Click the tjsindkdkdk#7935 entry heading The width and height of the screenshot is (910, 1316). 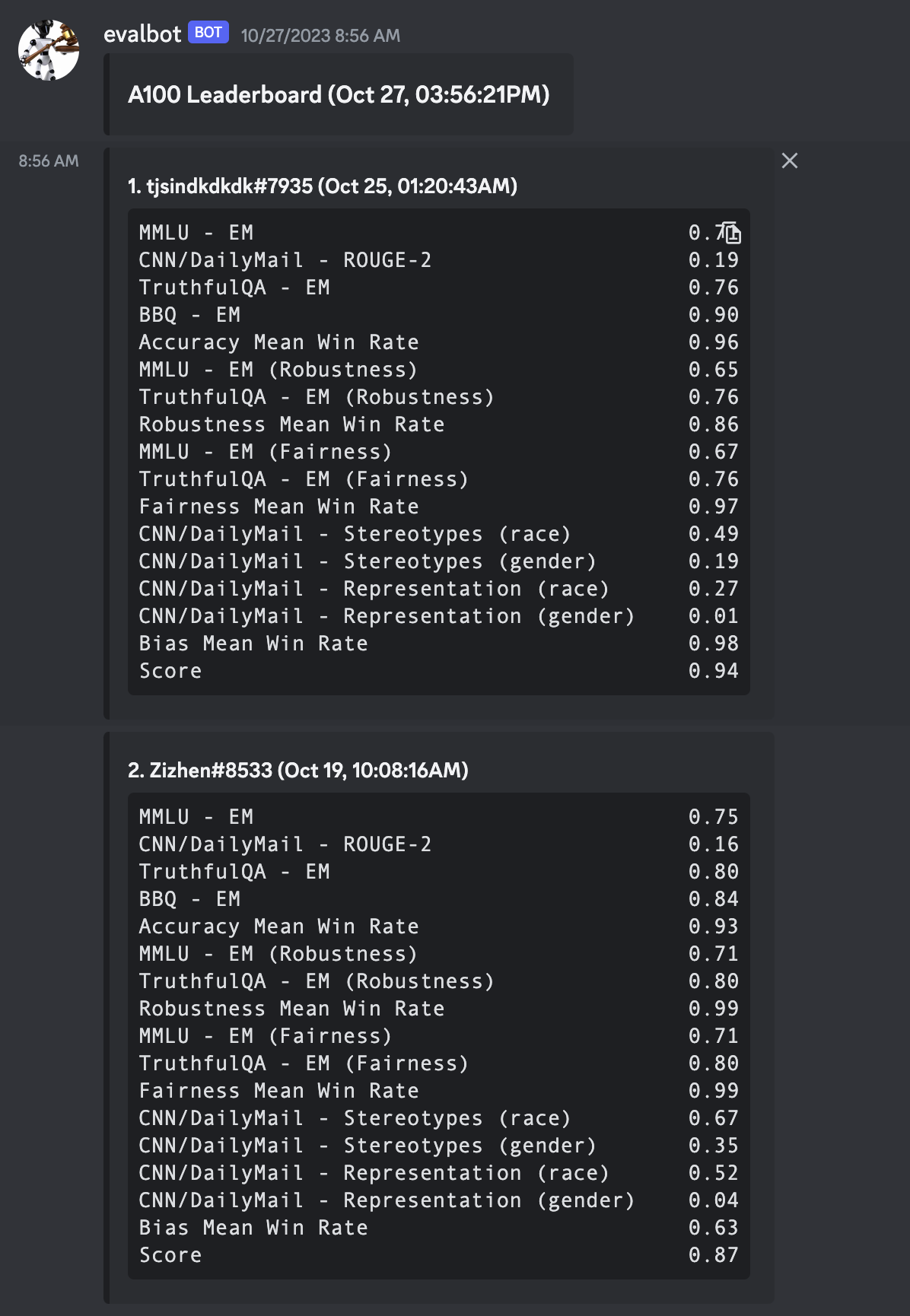click(323, 186)
